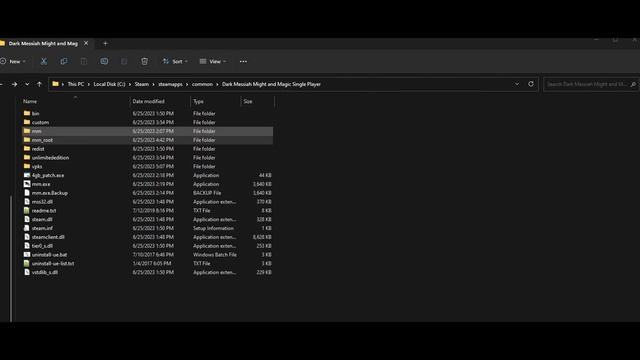Open the recent locations chevron

[27, 84]
